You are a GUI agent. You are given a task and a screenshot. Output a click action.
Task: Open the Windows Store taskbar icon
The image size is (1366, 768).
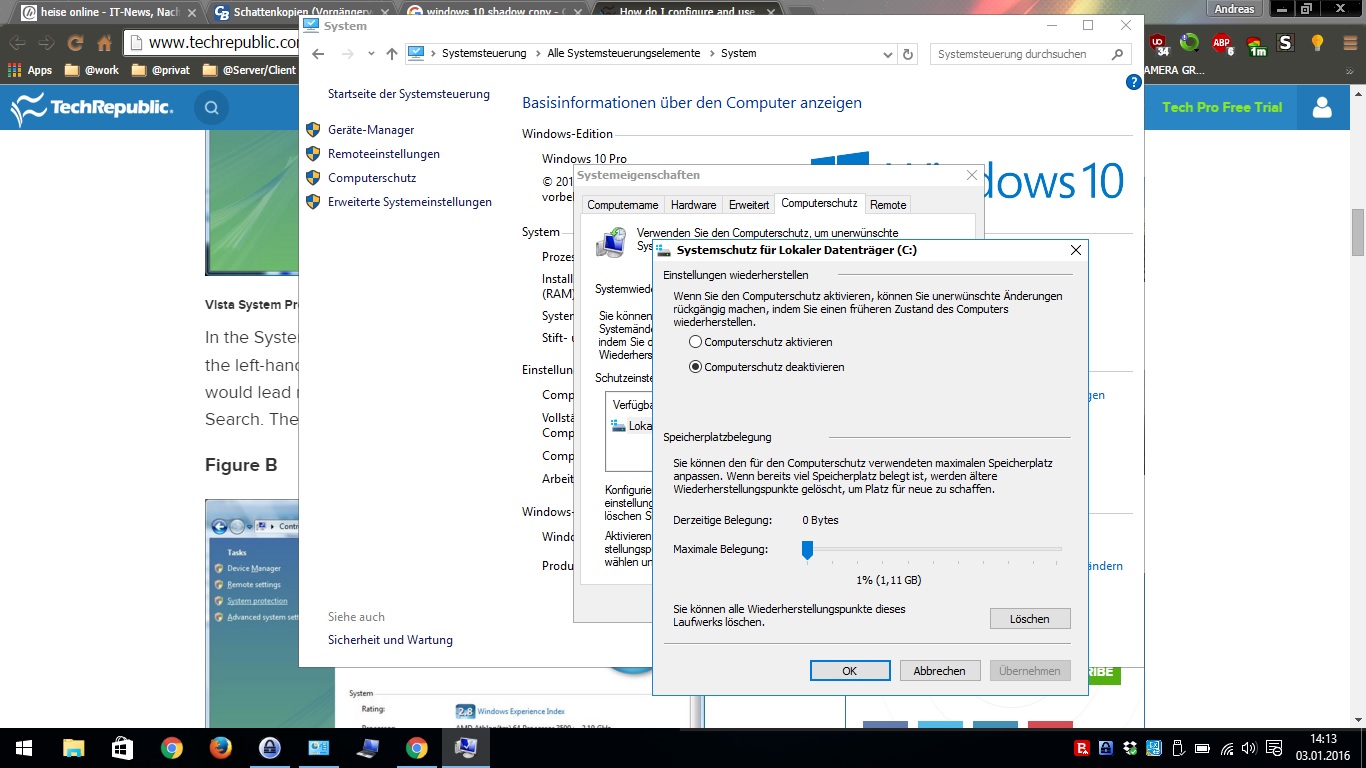coord(123,748)
